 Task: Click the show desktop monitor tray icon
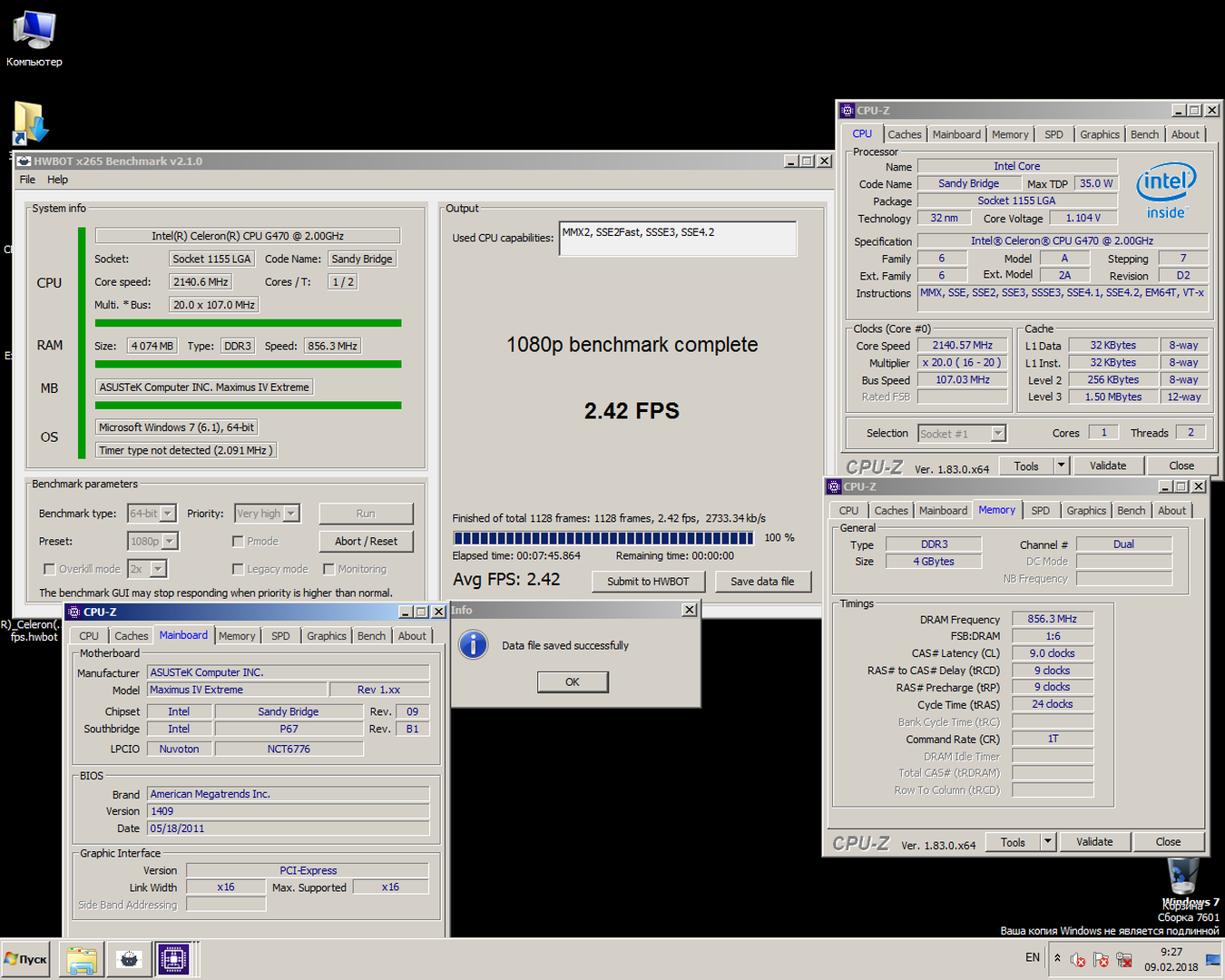pyautogui.click(x=1213, y=959)
